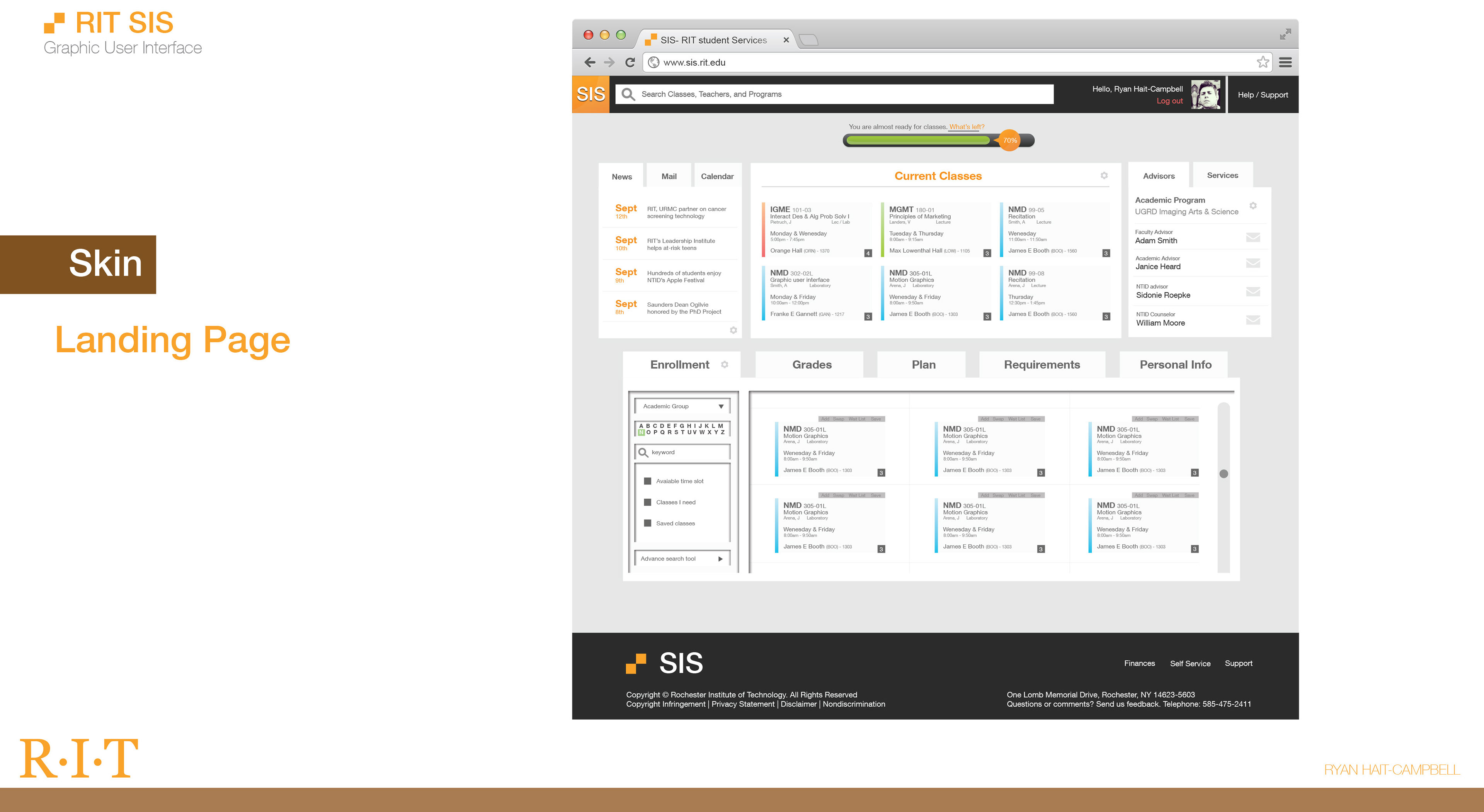Screen dimensions: 1484x812
Task: Enable the Classes I need checkbox
Action: tap(648, 502)
